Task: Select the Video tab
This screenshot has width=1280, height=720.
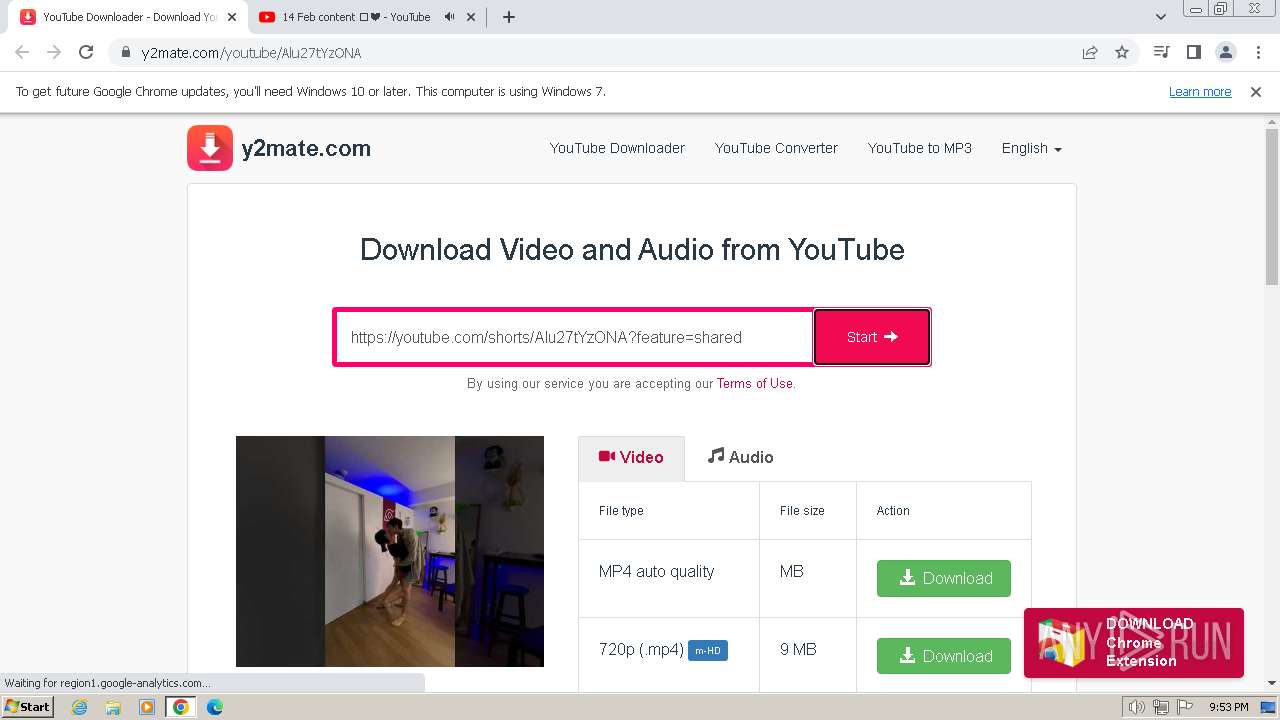Action: point(631,457)
